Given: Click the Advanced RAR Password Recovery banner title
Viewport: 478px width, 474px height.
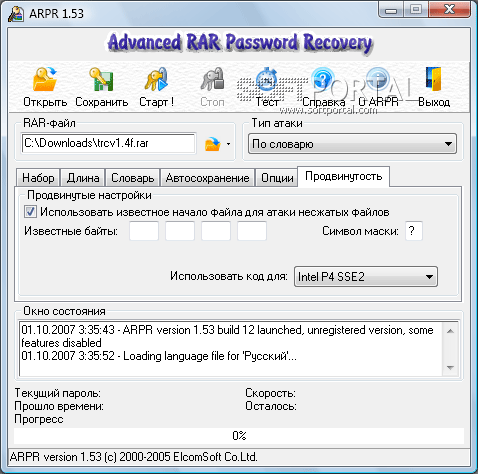Looking at the screenshot, I should 239,43.
